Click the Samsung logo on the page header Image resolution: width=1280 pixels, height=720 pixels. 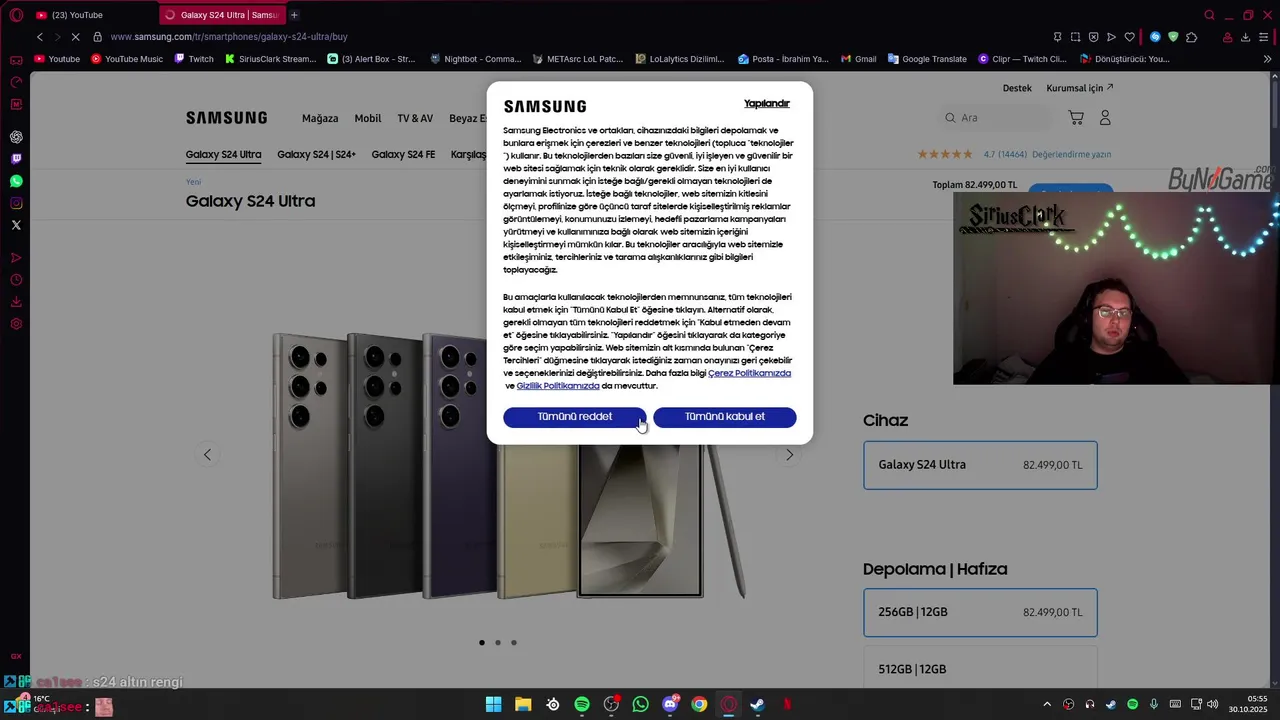[226, 118]
